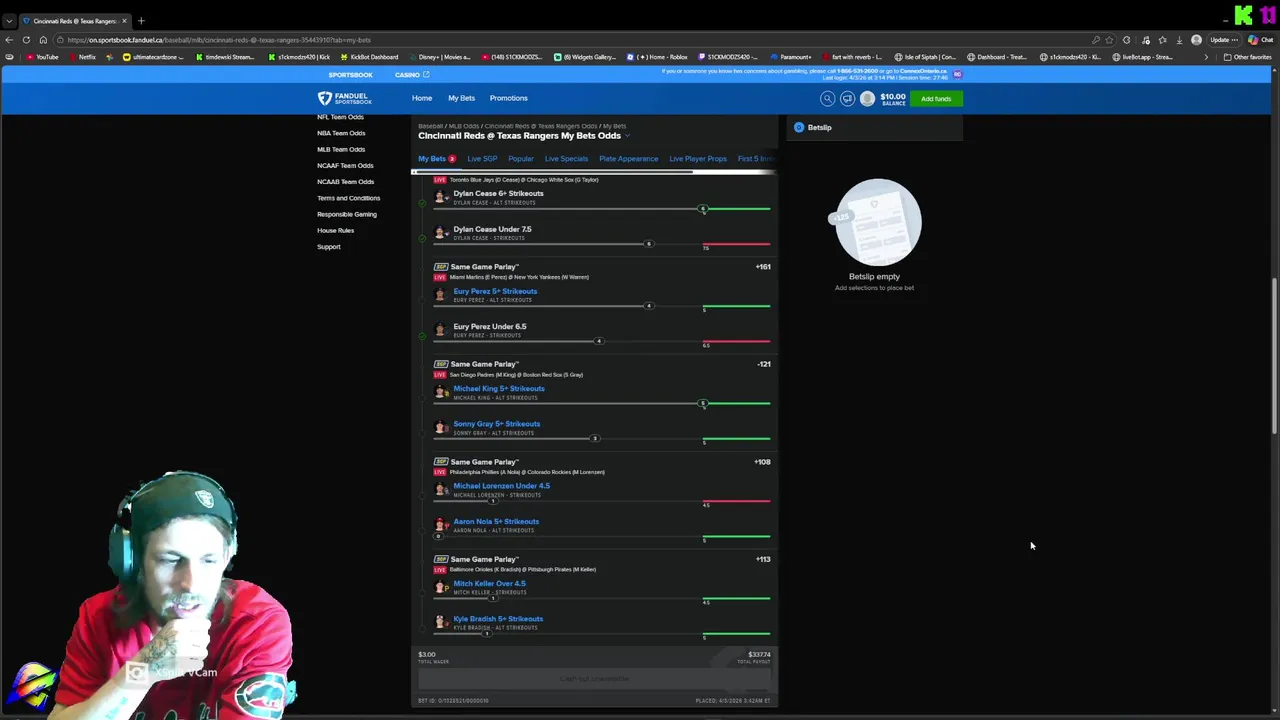
Task: Open the browser profile avatar in toolbar
Action: tap(1196, 40)
